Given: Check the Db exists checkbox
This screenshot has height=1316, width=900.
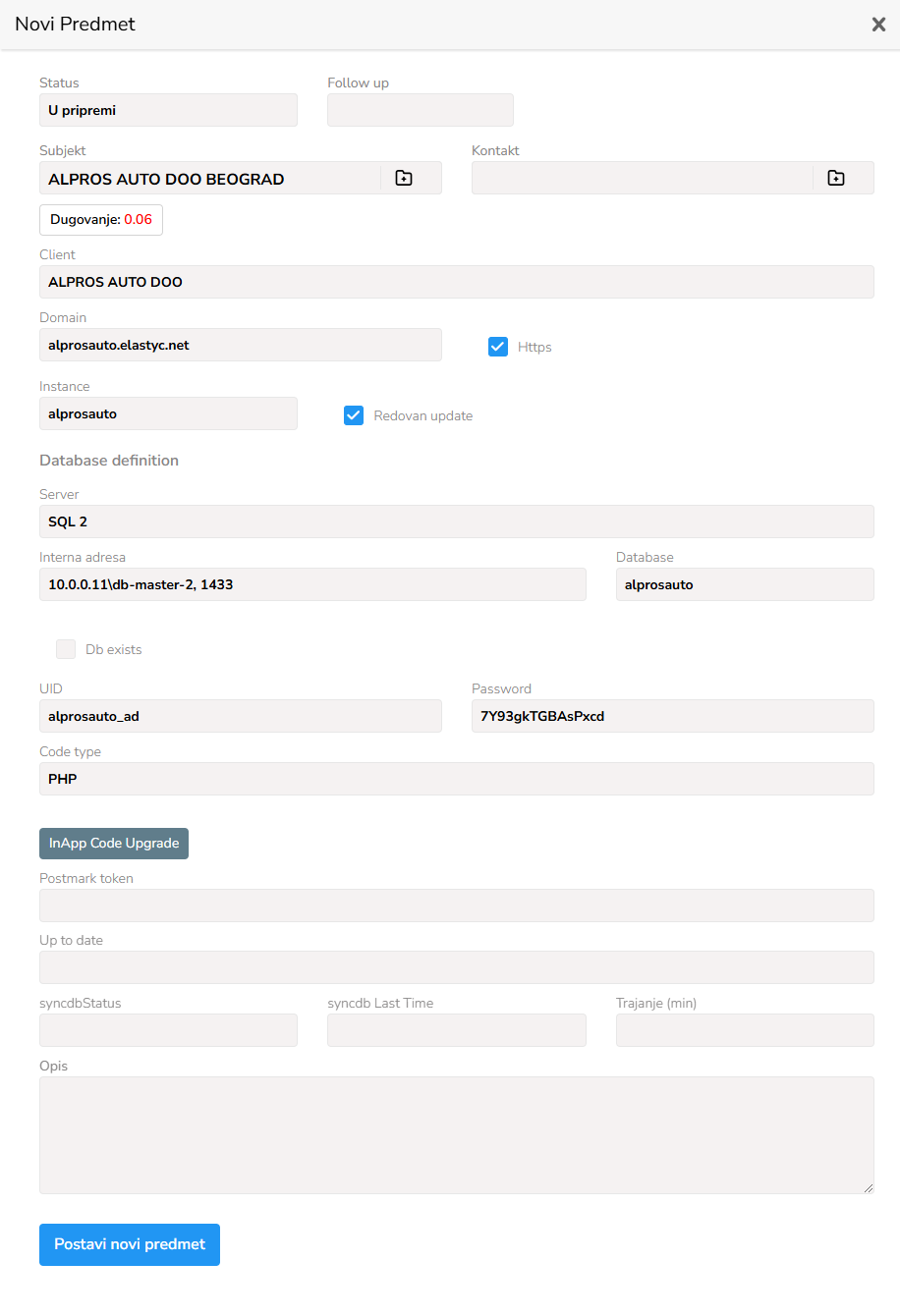Looking at the screenshot, I should pos(66,649).
